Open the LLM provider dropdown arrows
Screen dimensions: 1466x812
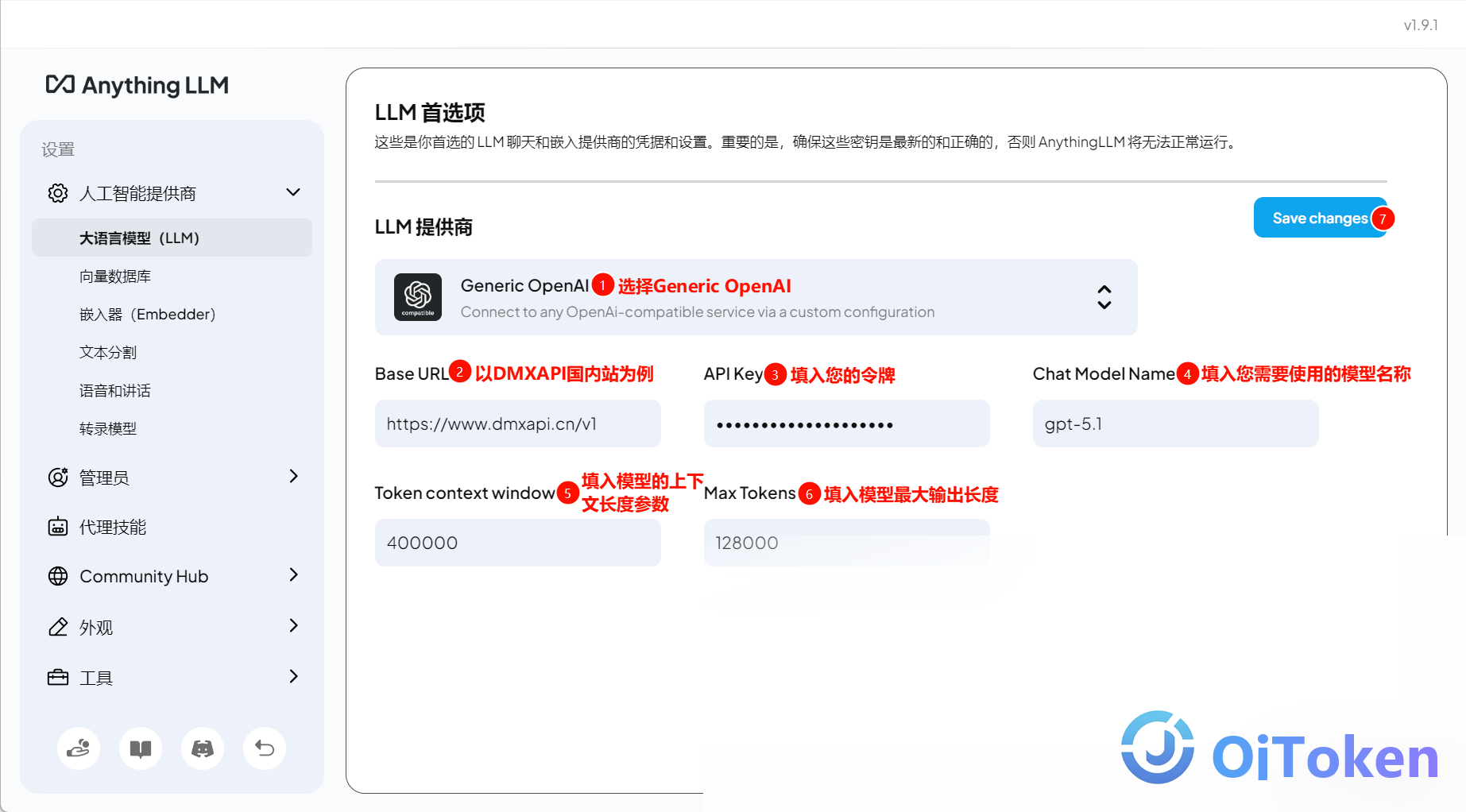coord(1104,297)
